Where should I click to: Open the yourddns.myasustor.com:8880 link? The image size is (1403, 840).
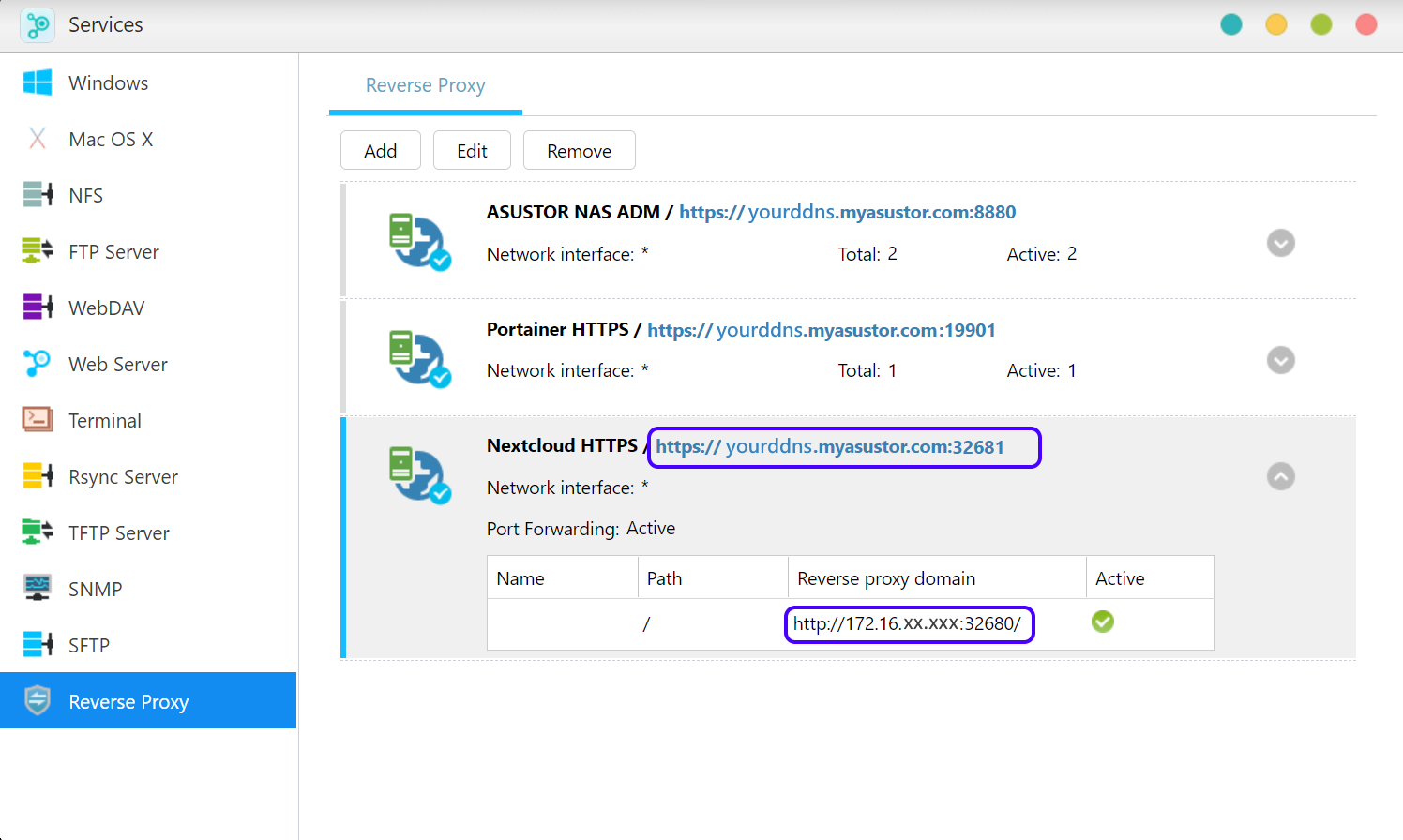click(x=847, y=212)
